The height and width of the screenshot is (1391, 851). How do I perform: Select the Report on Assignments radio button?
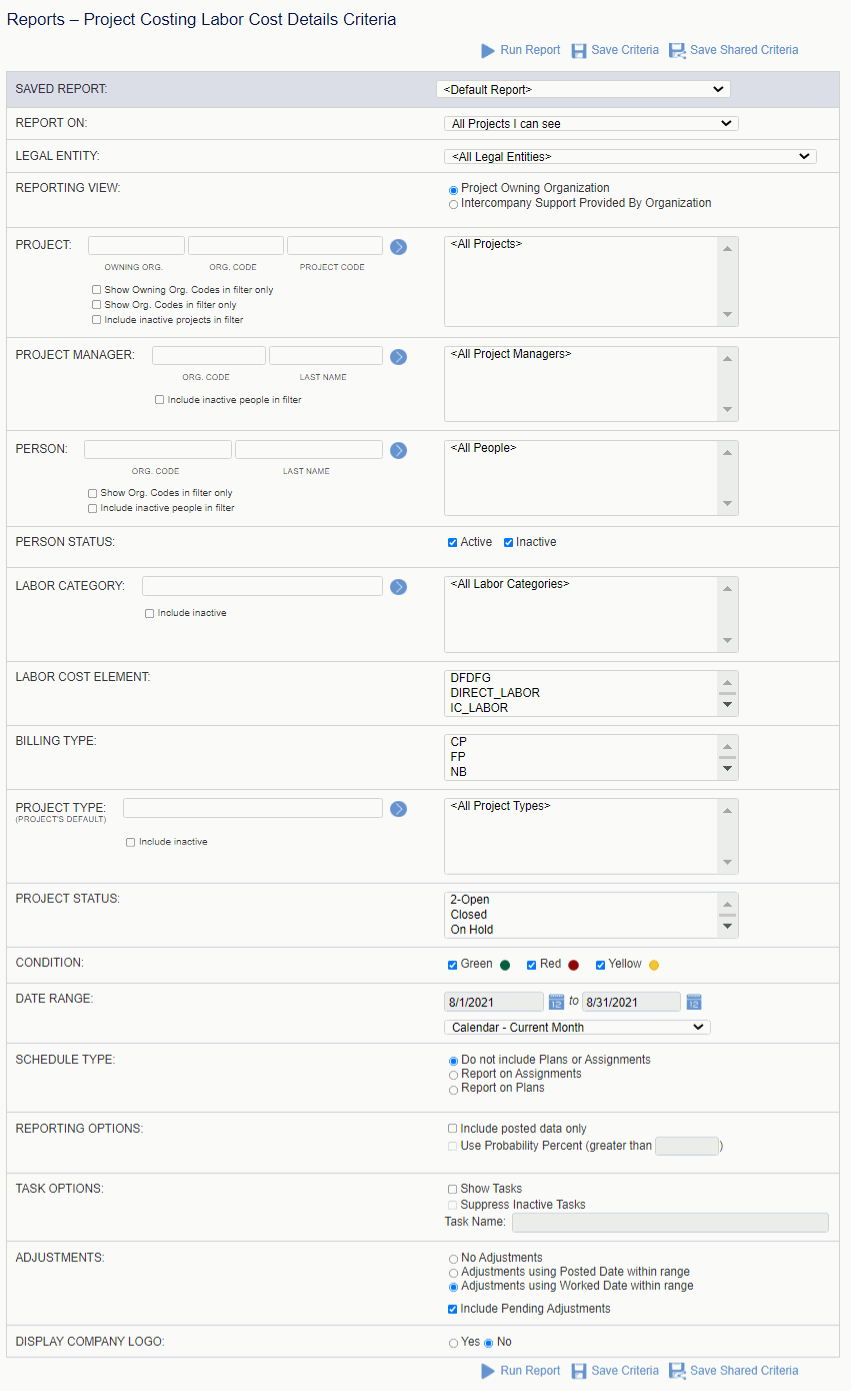tap(453, 1075)
